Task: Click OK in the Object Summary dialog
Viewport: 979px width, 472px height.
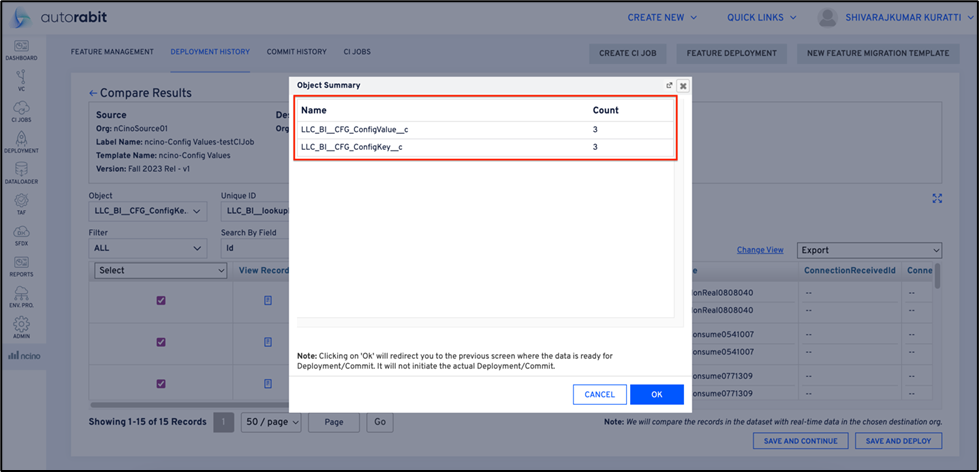Action: pos(656,394)
